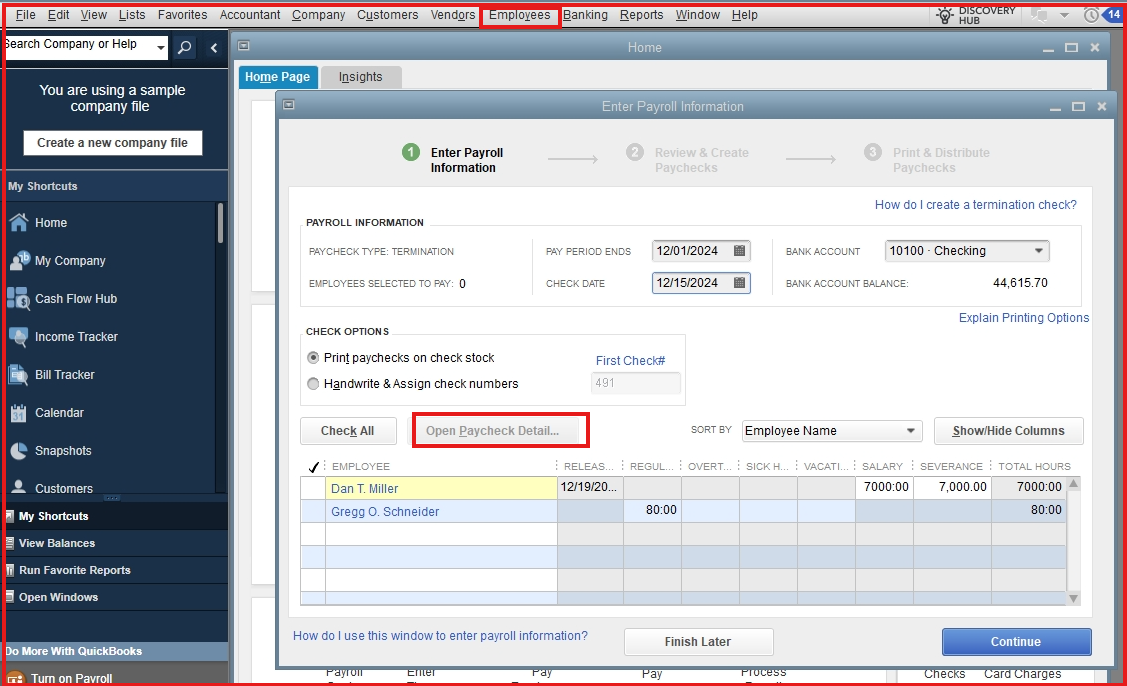Open Snapshots pie chart icon
The width and height of the screenshot is (1127, 686).
coord(19,451)
